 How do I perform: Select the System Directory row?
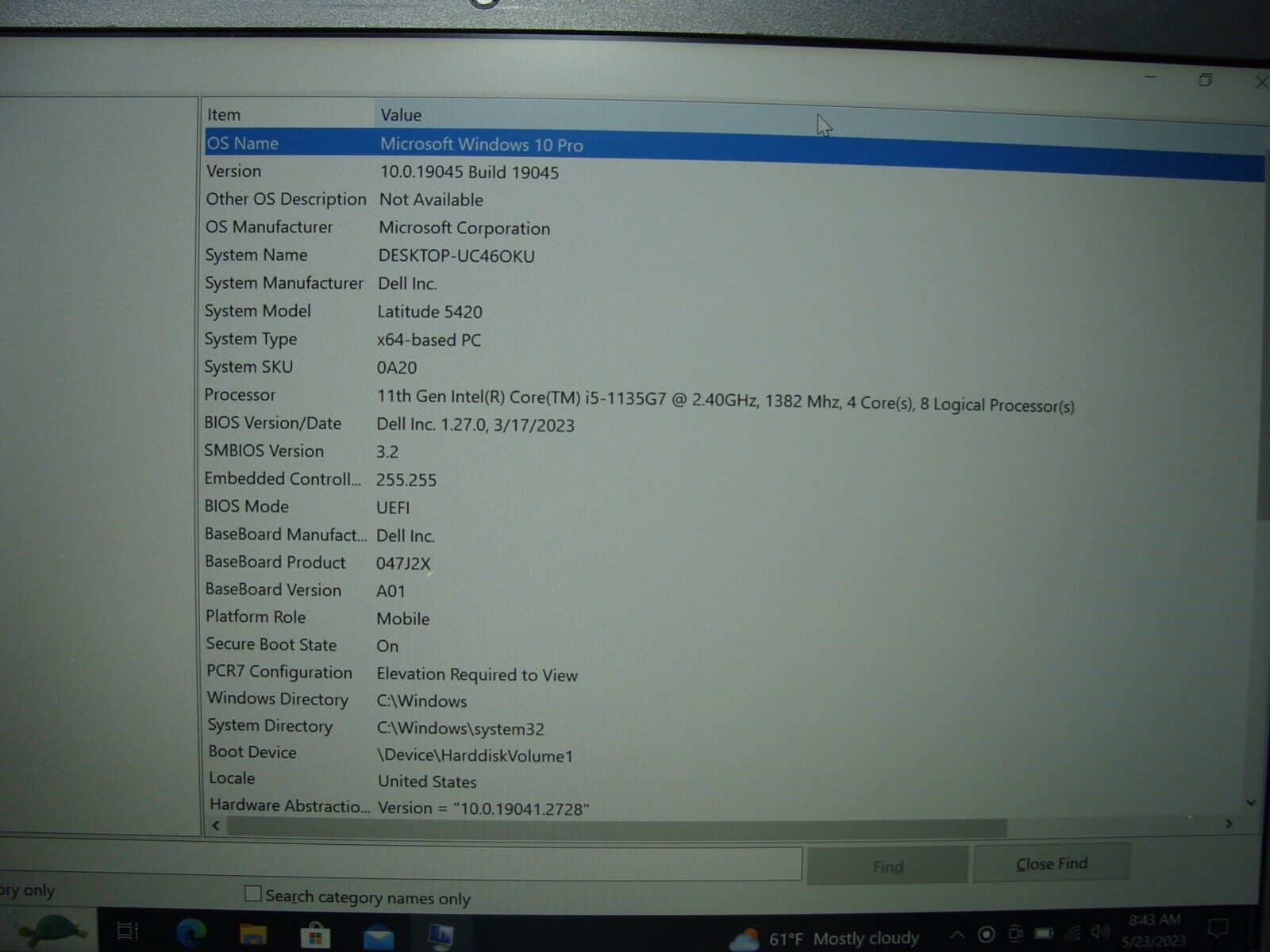click(734, 727)
